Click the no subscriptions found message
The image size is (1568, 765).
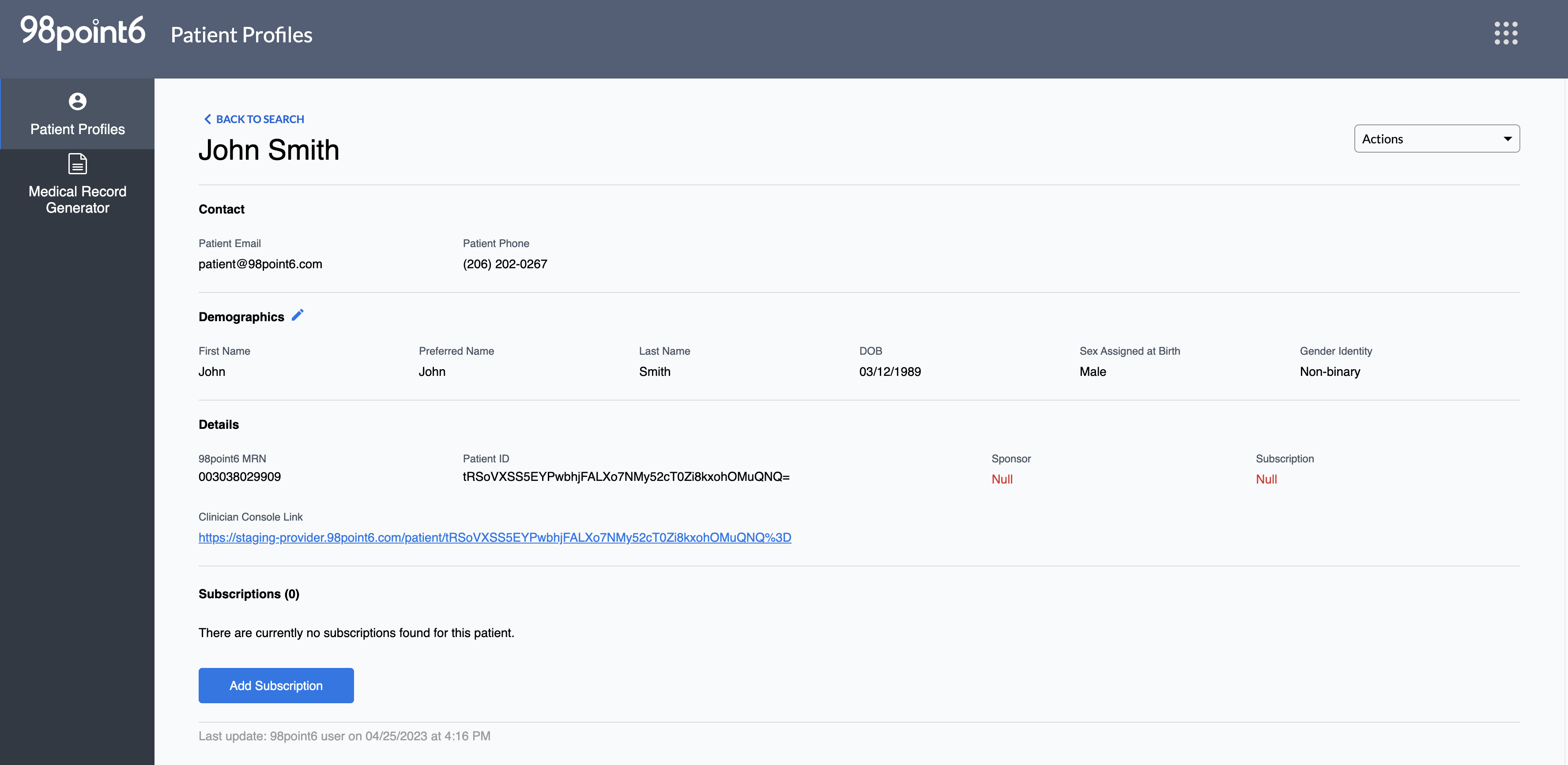(x=356, y=633)
